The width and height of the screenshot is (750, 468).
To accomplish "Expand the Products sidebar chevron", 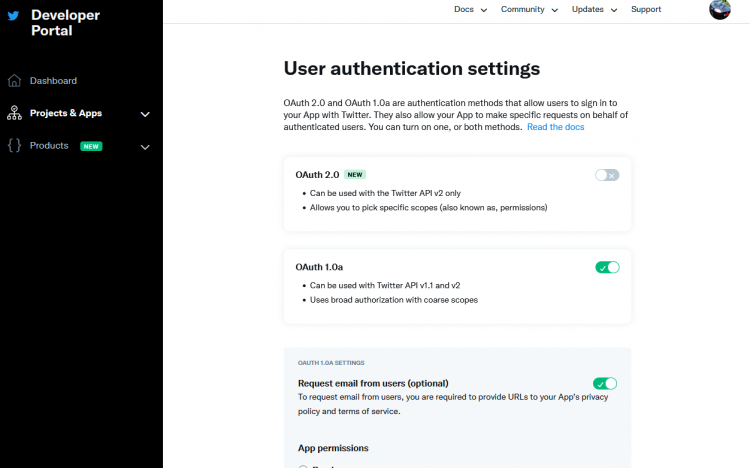I will [145, 147].
